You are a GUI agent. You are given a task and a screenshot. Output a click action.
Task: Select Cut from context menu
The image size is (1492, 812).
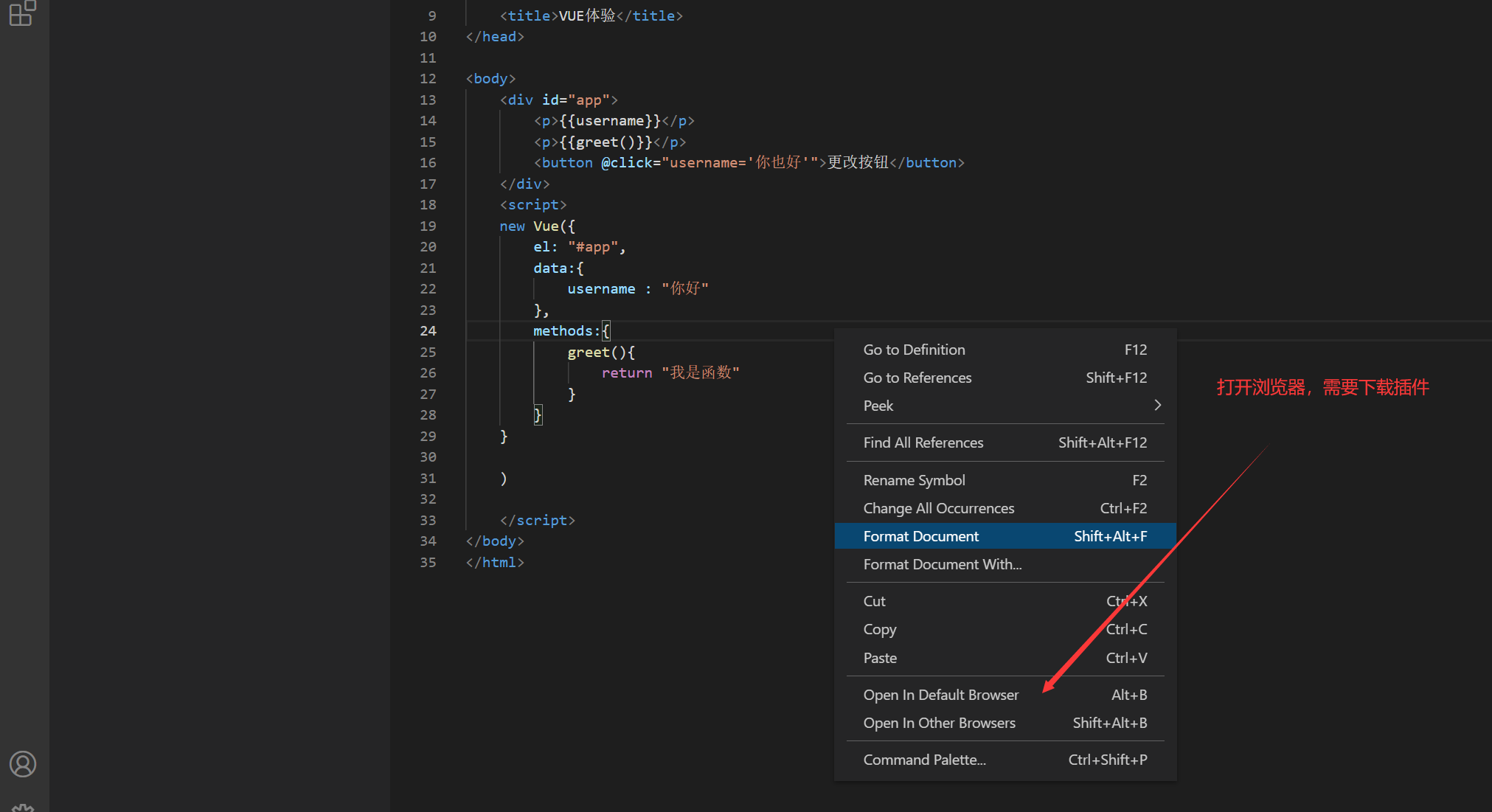coord(874,601)
